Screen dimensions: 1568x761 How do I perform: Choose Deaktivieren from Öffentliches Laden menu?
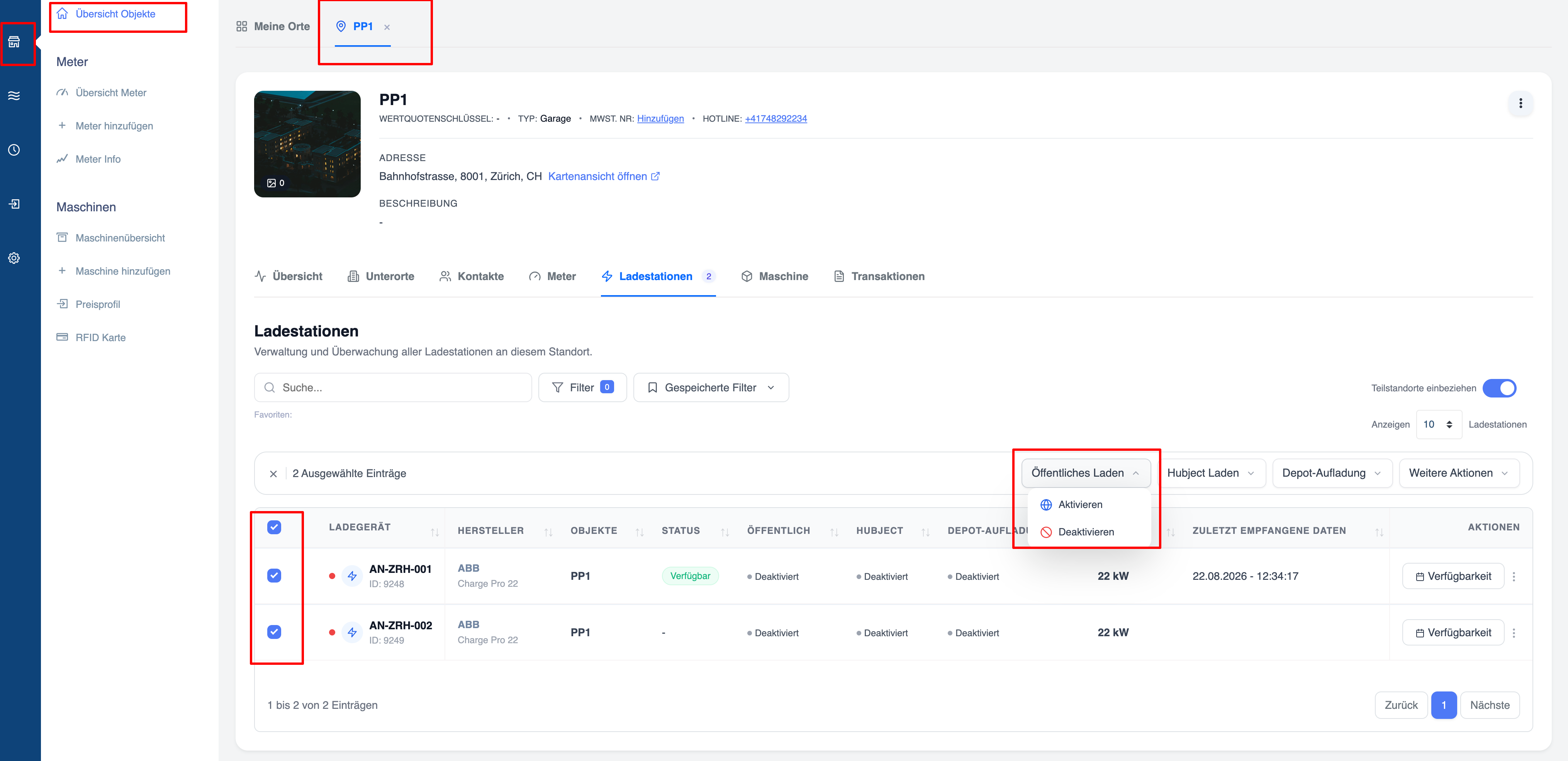pyautogui.click(x=1085, y=532)
